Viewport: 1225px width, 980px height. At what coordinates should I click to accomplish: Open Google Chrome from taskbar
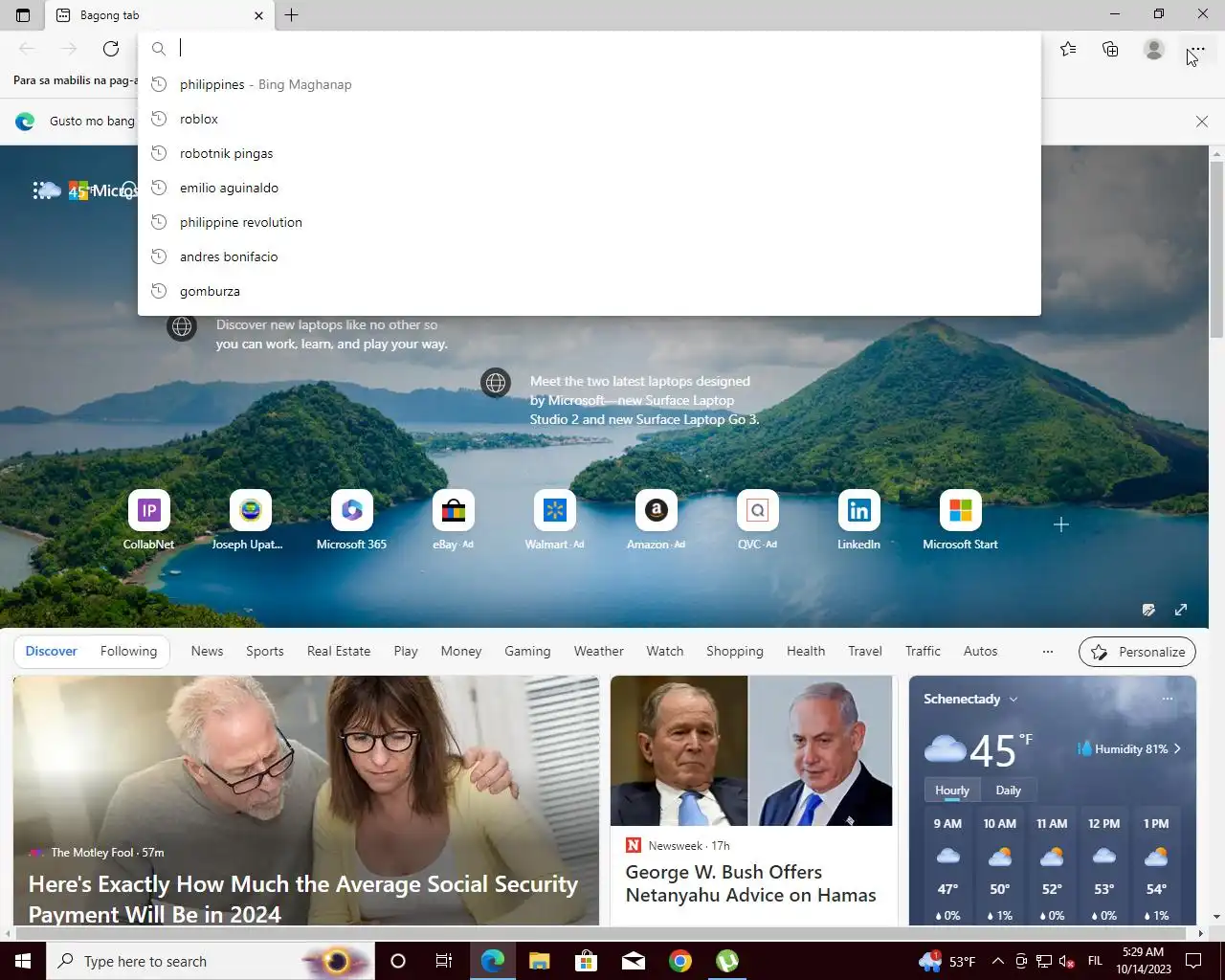tap(680, 961)
